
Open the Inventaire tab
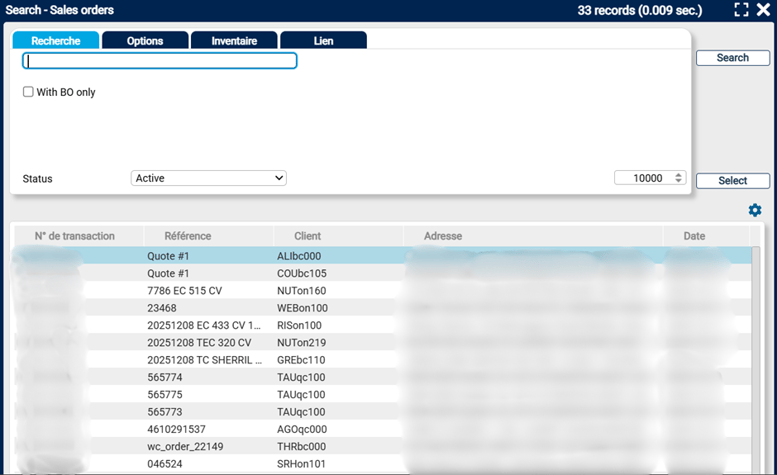(x=234, y=41)
